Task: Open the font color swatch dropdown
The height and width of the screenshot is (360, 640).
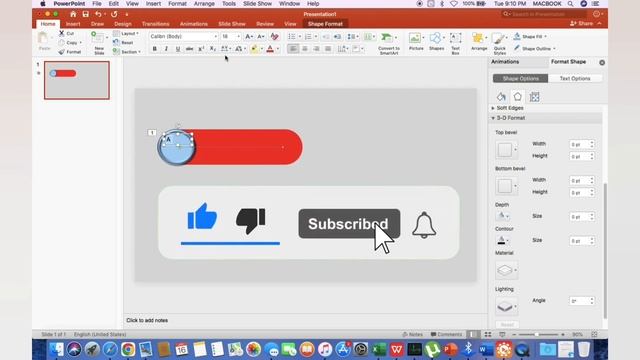Action: point(278,49)
